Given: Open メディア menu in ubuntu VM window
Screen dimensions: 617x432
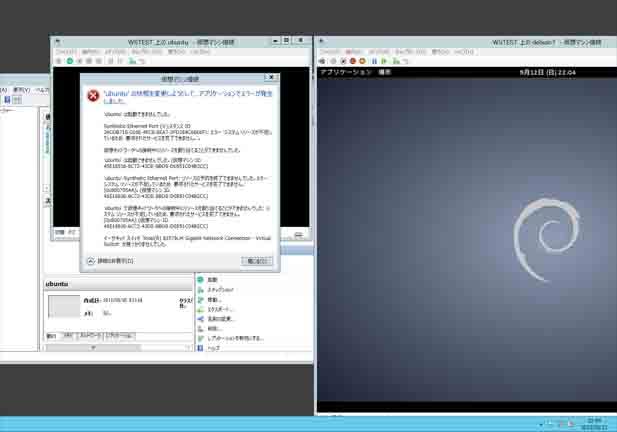Looking at the screenshot, I should (115, 52).
